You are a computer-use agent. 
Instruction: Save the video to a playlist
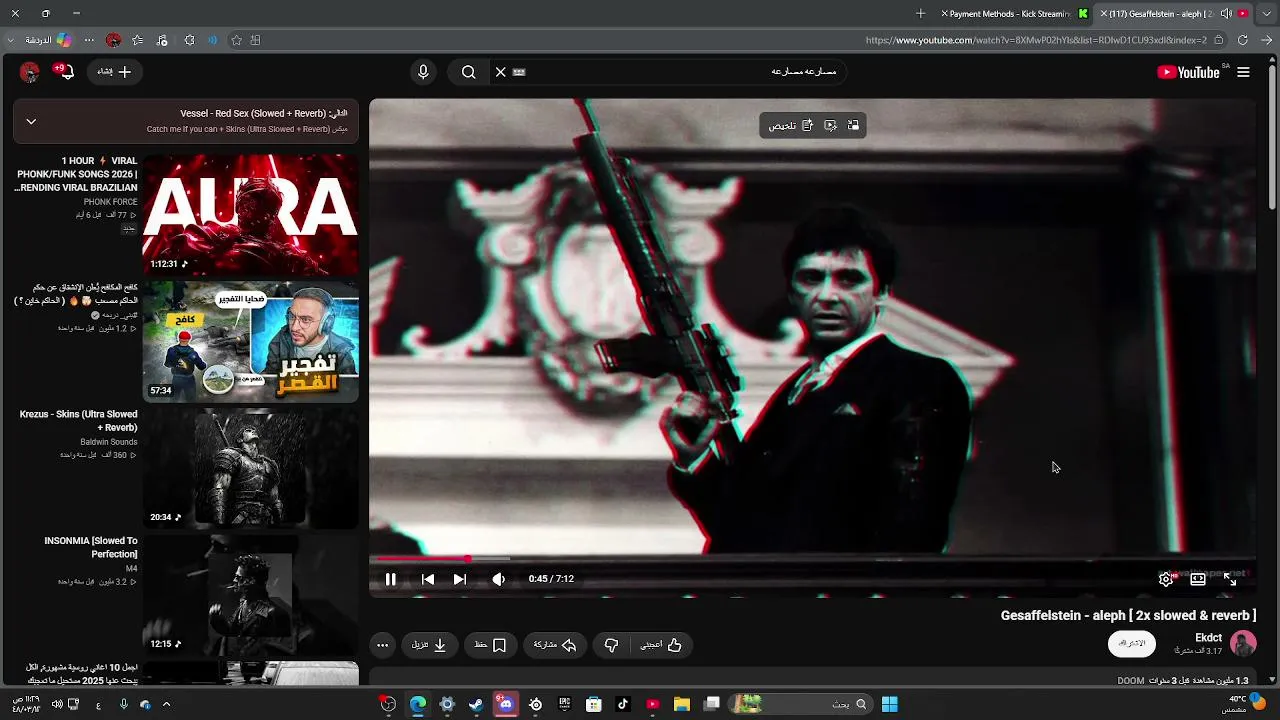click(x=490, y=645)
